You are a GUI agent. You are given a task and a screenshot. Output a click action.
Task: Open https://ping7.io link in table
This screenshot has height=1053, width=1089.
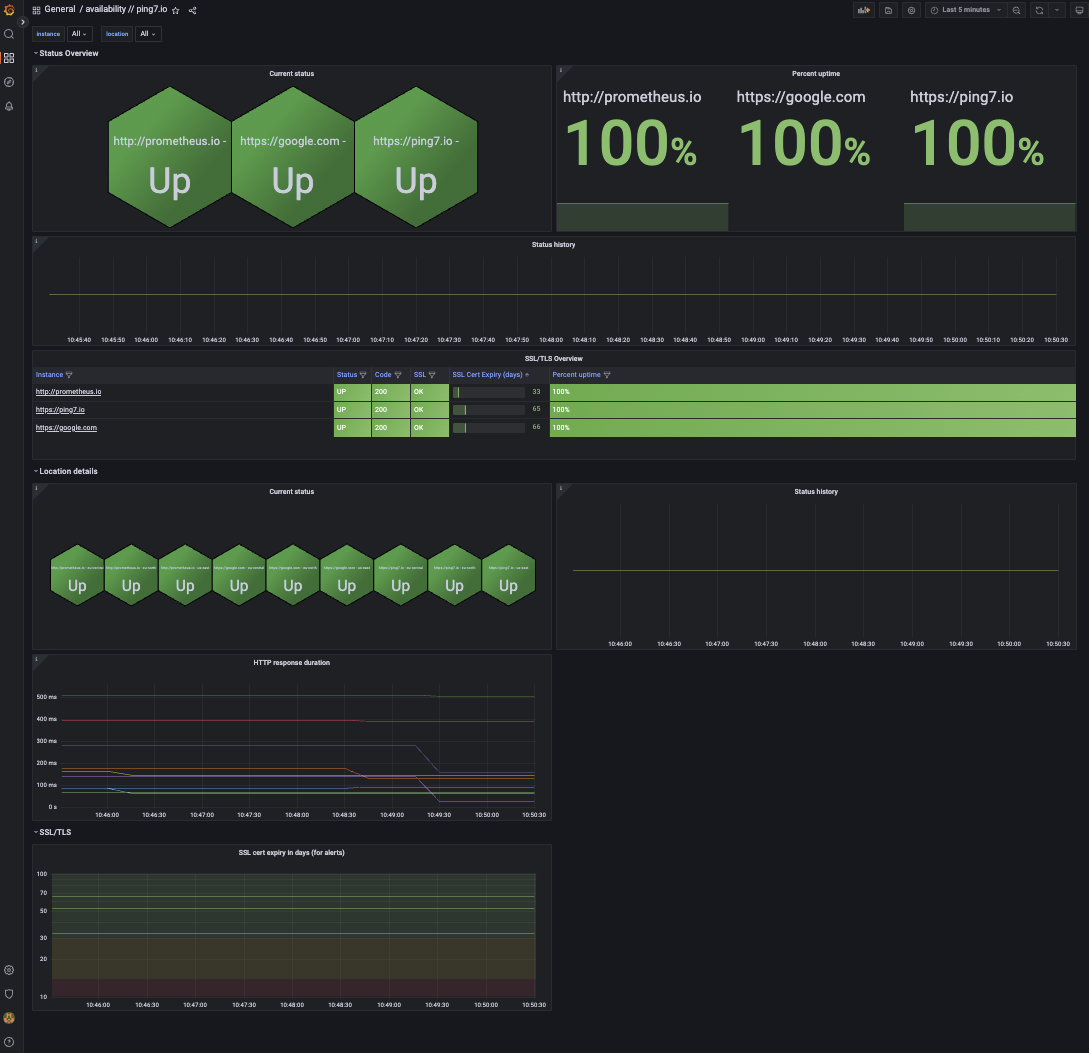tap(60, 410)
